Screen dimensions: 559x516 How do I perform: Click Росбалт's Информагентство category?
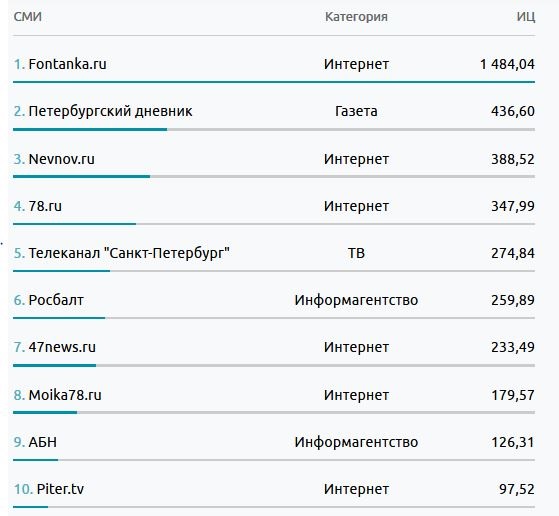[356, 301]
